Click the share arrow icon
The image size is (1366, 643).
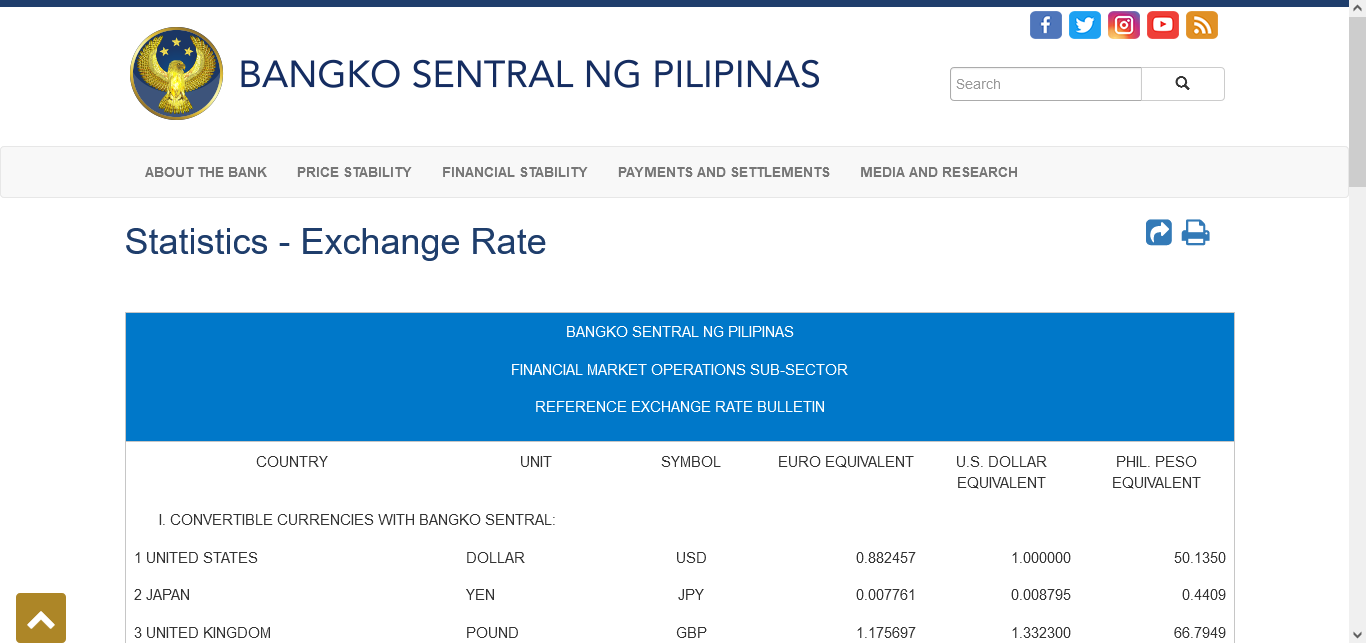(x=1158, y=233)
